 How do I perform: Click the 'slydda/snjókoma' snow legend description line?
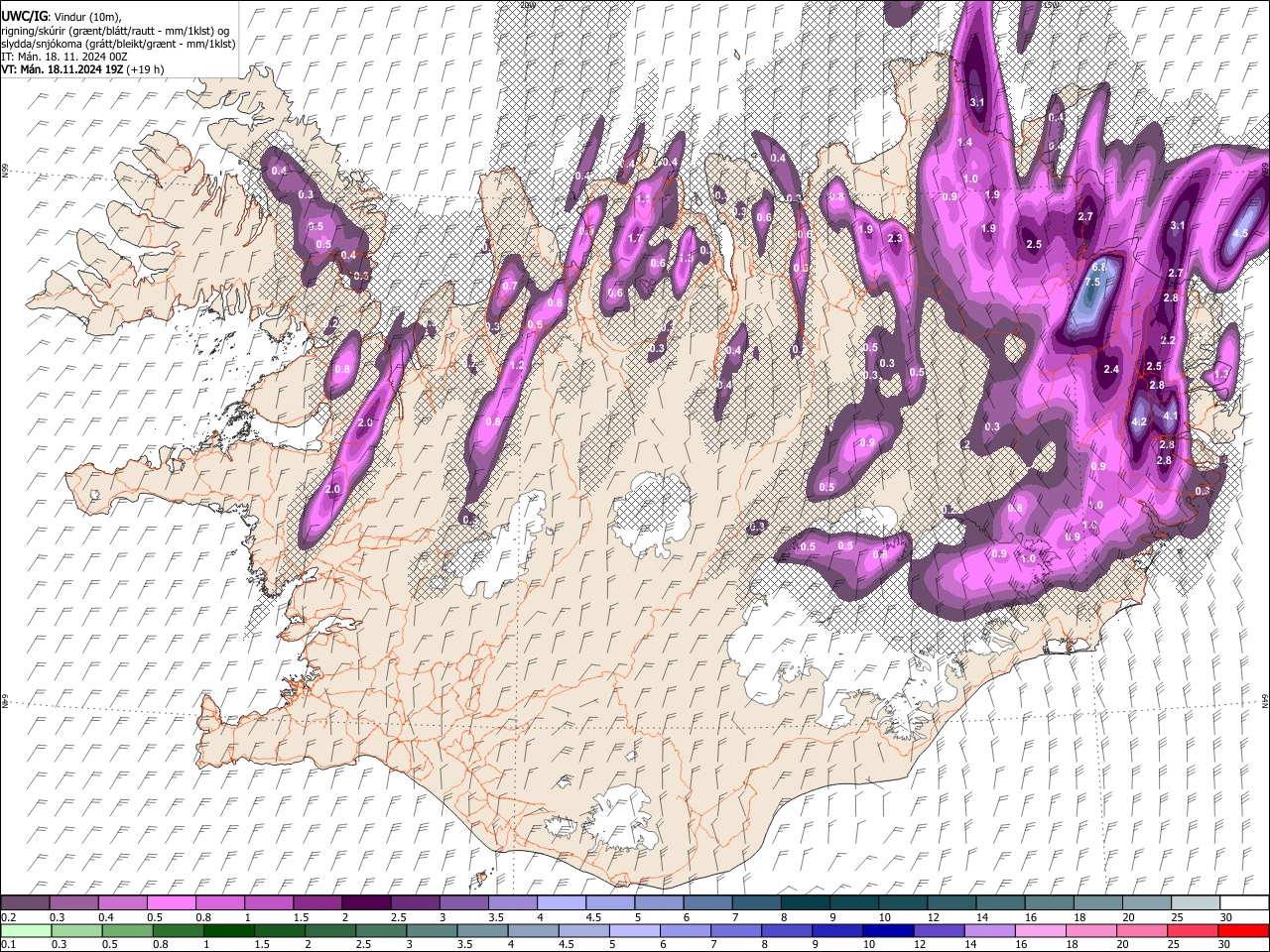(x=118, y=44)
